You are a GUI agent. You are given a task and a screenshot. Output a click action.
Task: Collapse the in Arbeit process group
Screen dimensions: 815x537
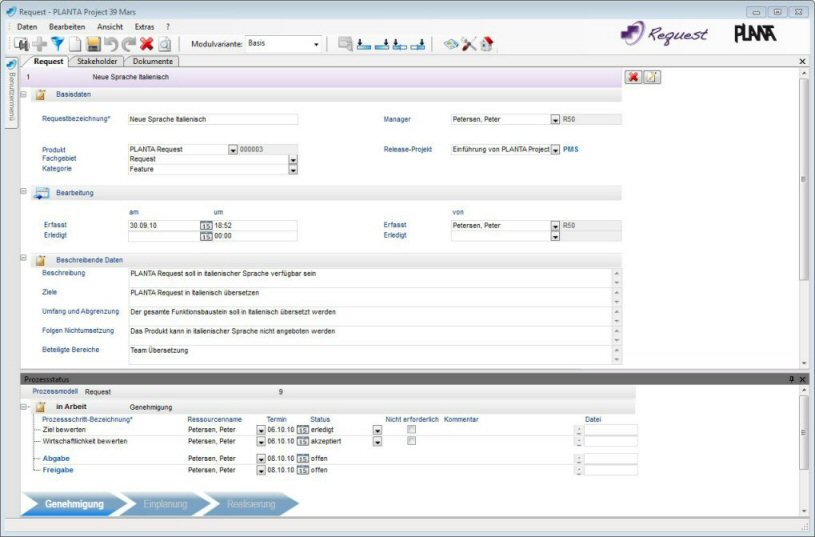click(x=23, y=407)
